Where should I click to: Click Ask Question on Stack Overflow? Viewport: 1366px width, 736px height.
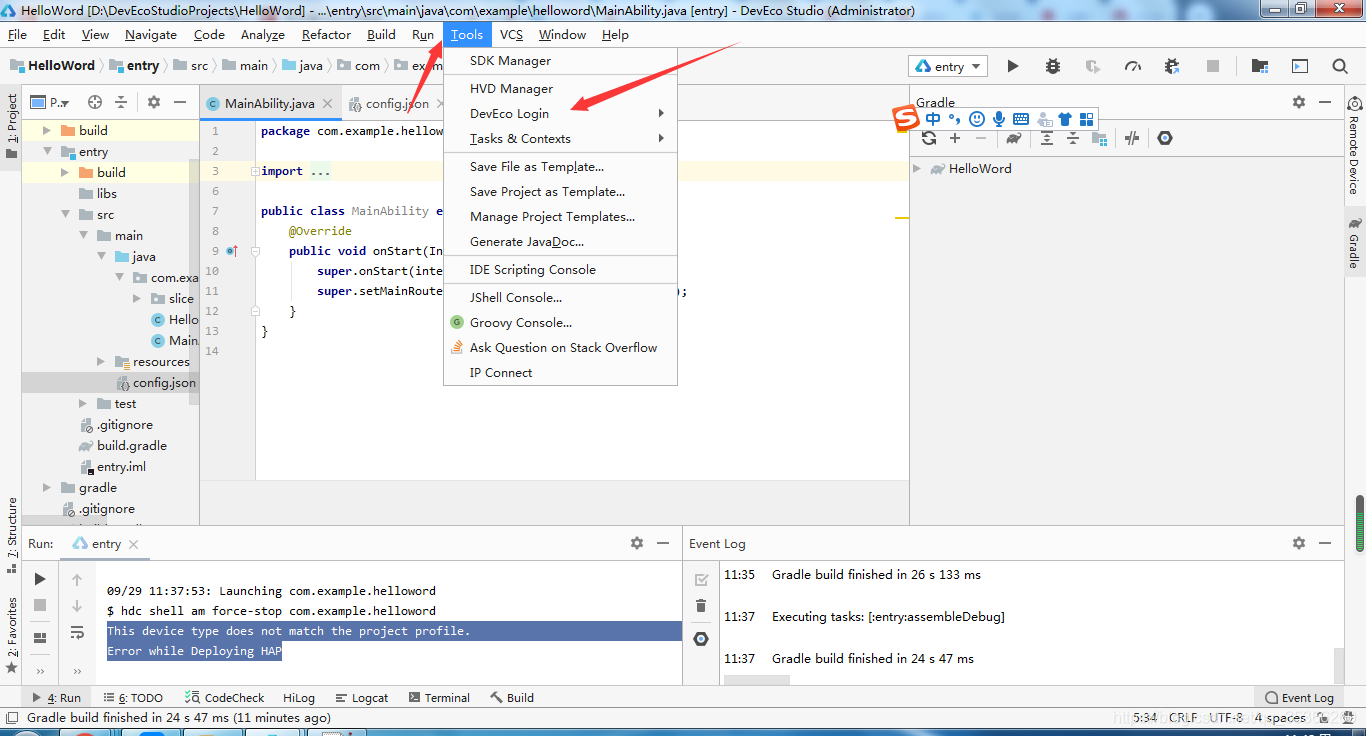point(560,348)
